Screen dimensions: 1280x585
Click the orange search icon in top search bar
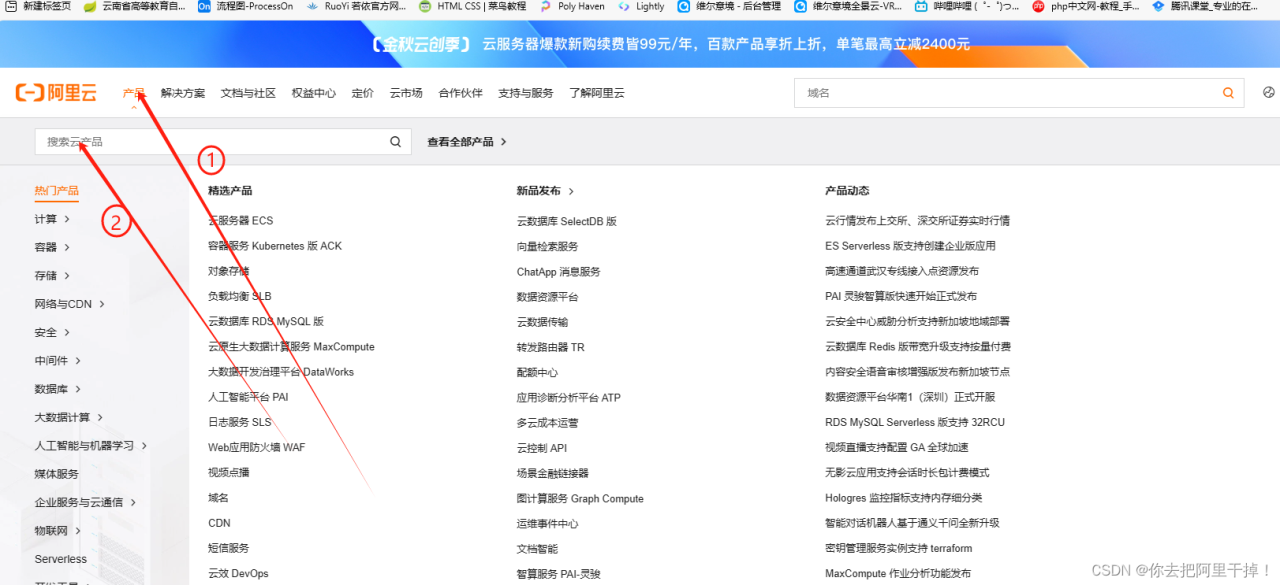(x=1228, y=93)
